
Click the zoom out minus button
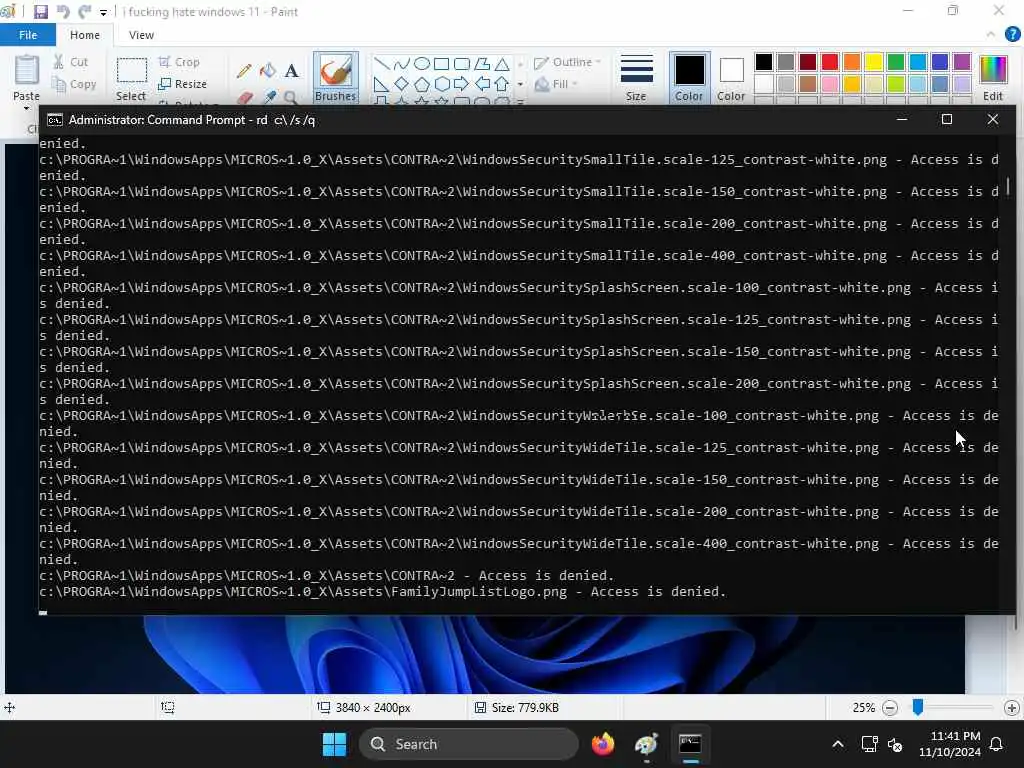click(x=889, y=707)
